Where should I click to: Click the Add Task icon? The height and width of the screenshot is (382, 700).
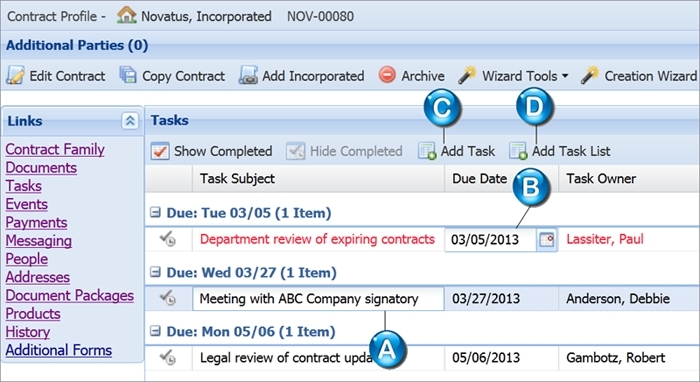pos(427,151)
